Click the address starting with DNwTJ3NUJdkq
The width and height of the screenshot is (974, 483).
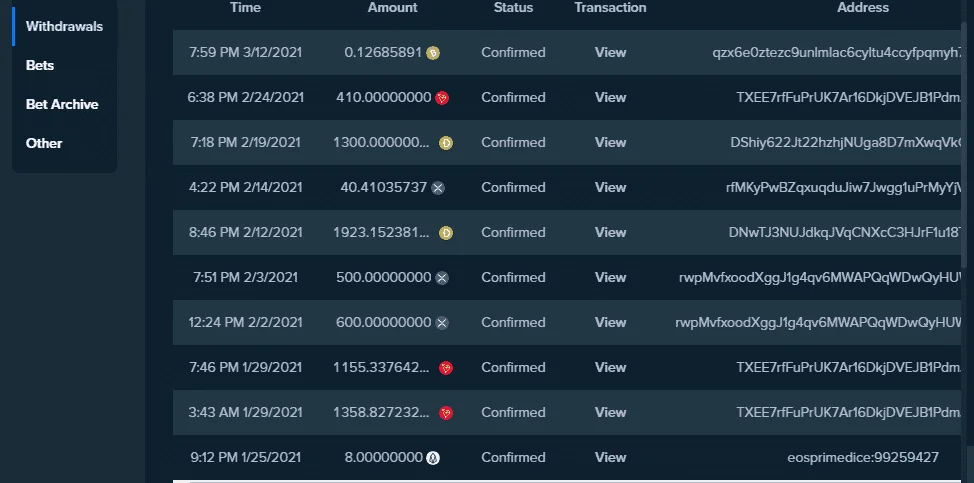click(x=845, y=232)
